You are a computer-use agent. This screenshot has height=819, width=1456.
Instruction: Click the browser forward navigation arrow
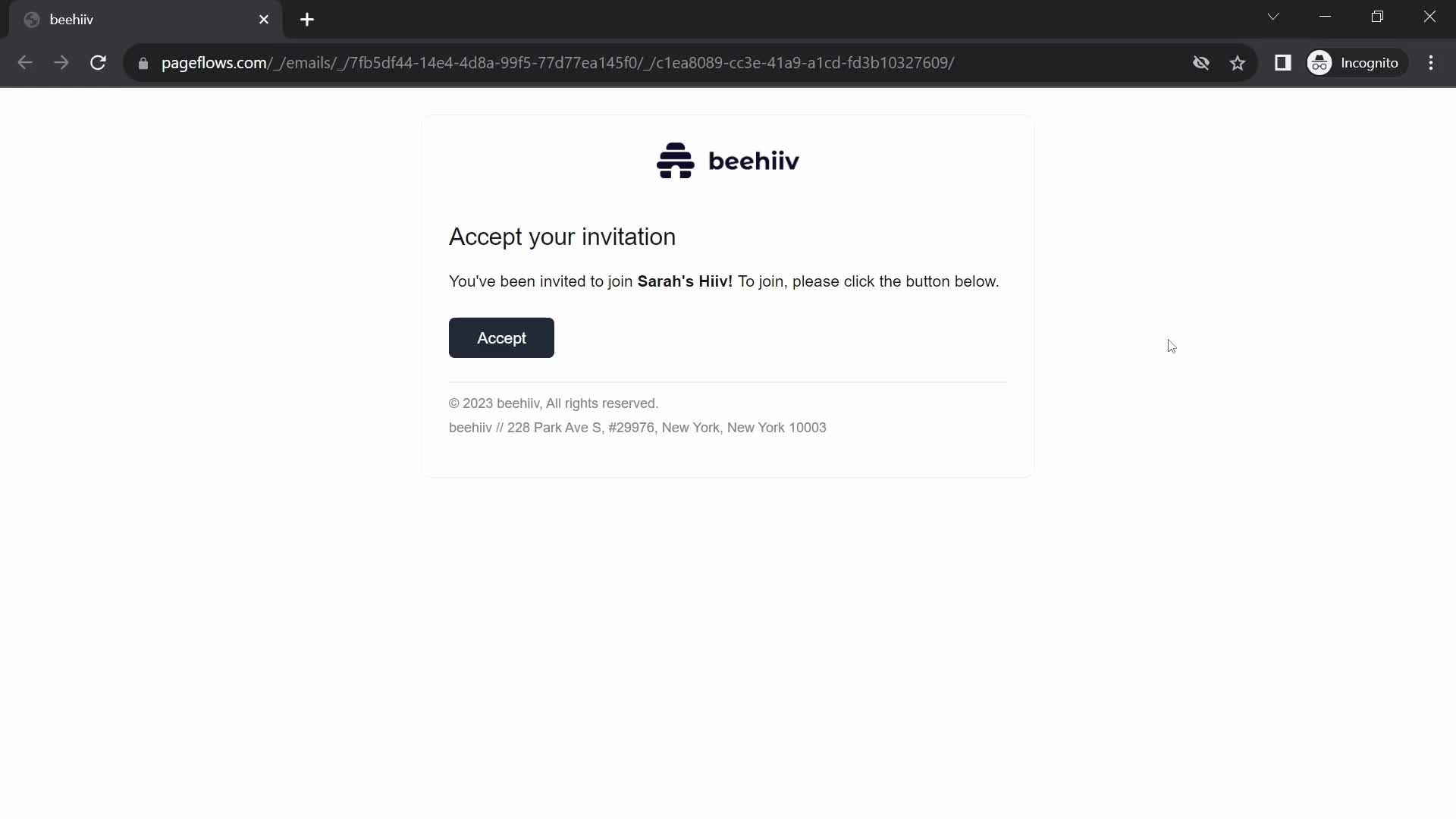tap(62, 63)
